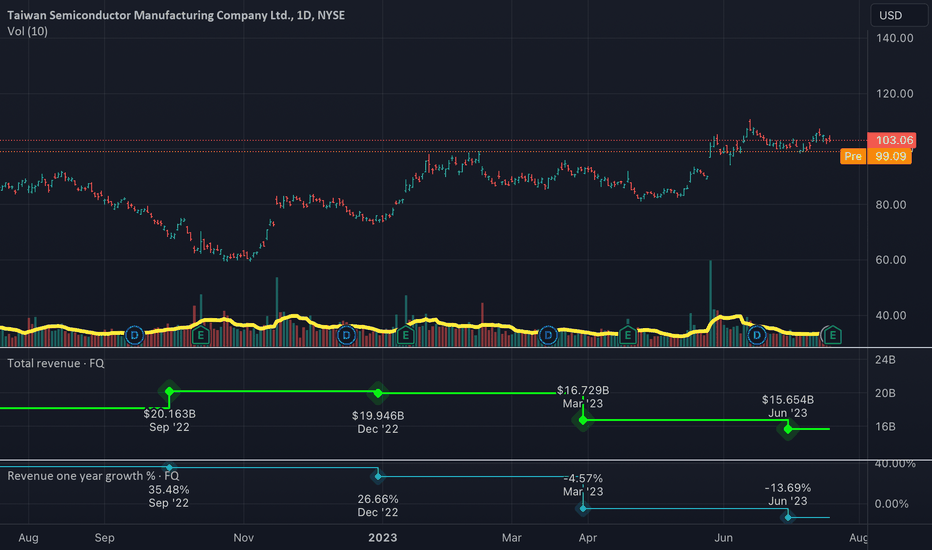Viewport: 932px width, 550px height.
Task: Click the 103.06 last price label
Action: click(x=892, y=140)
